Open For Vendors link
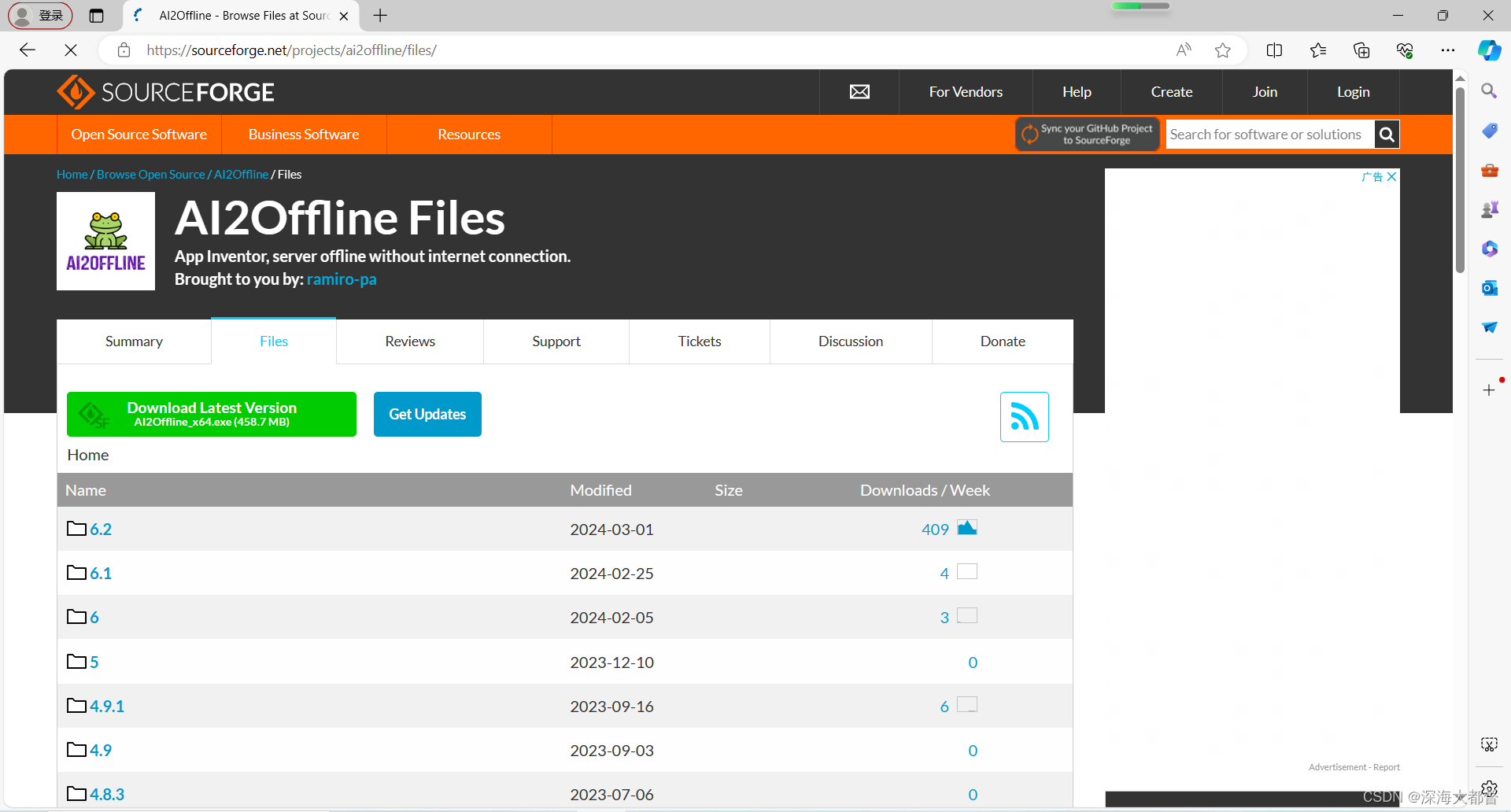 (x=966, y=92)
